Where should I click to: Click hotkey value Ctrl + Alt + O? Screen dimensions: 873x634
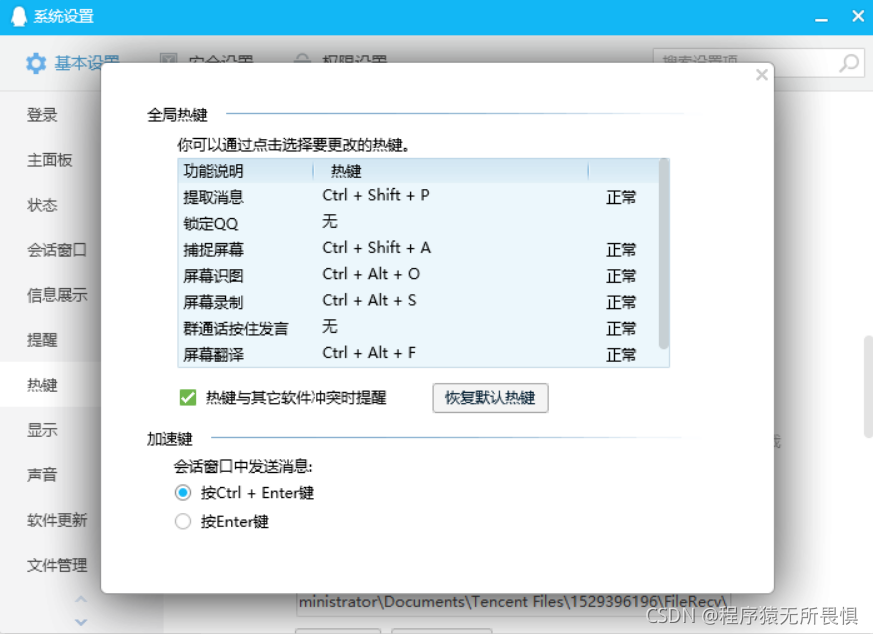click(371, 274)
